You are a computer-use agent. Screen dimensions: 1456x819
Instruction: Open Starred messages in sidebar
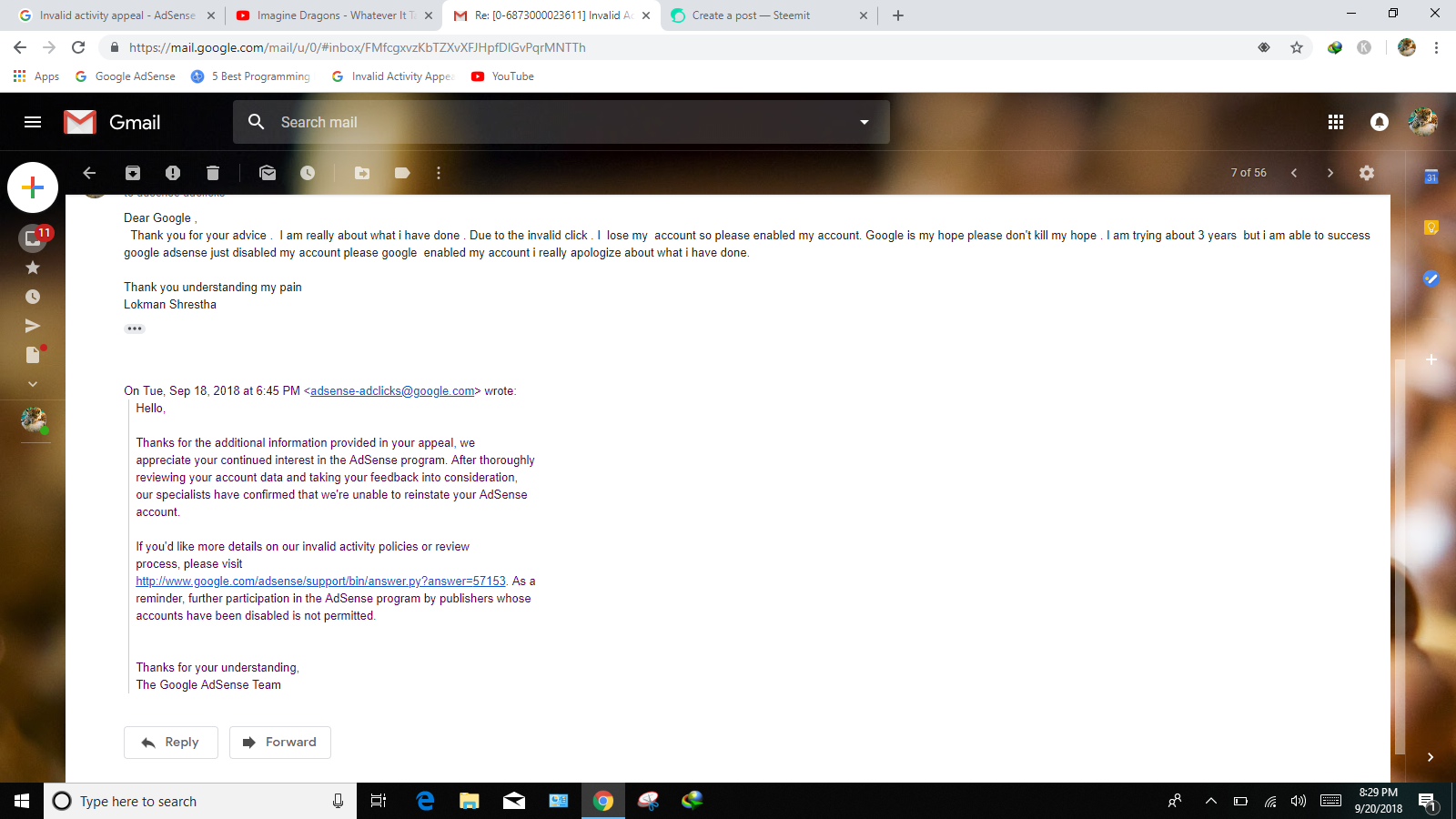(33, 268)
